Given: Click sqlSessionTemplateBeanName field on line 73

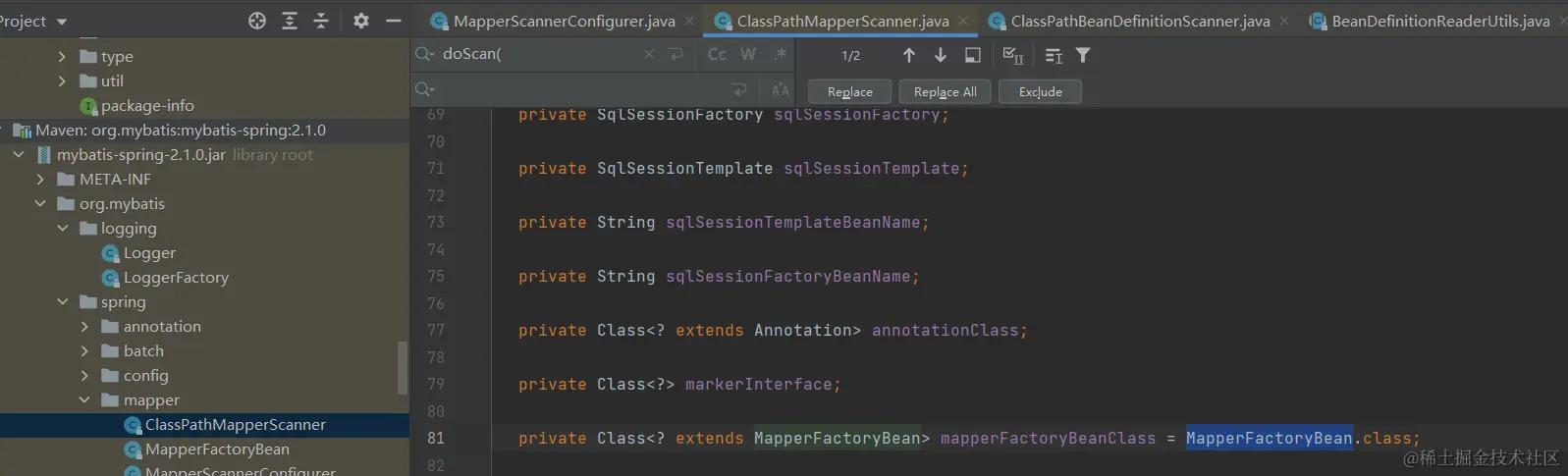Looking at the screenshot, I should click(x=793, y=223).
